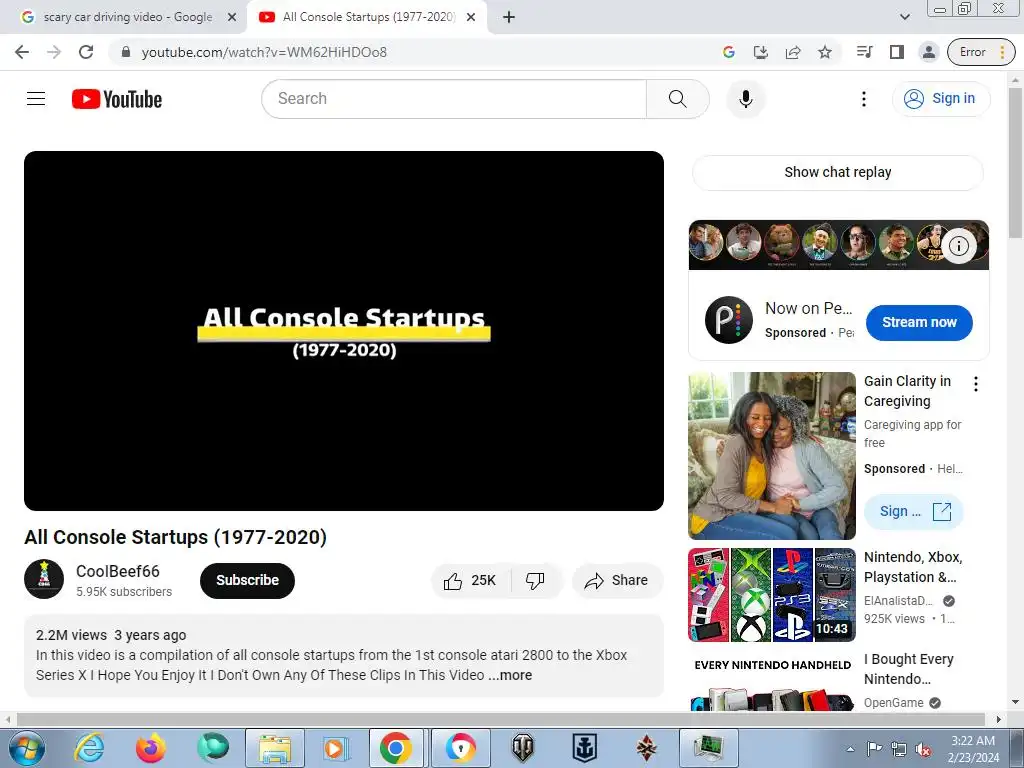This screenshot has height=768, width=1024.
Task: Subscribe to CoolBeef66 channel
Action: tap(247, 580)
